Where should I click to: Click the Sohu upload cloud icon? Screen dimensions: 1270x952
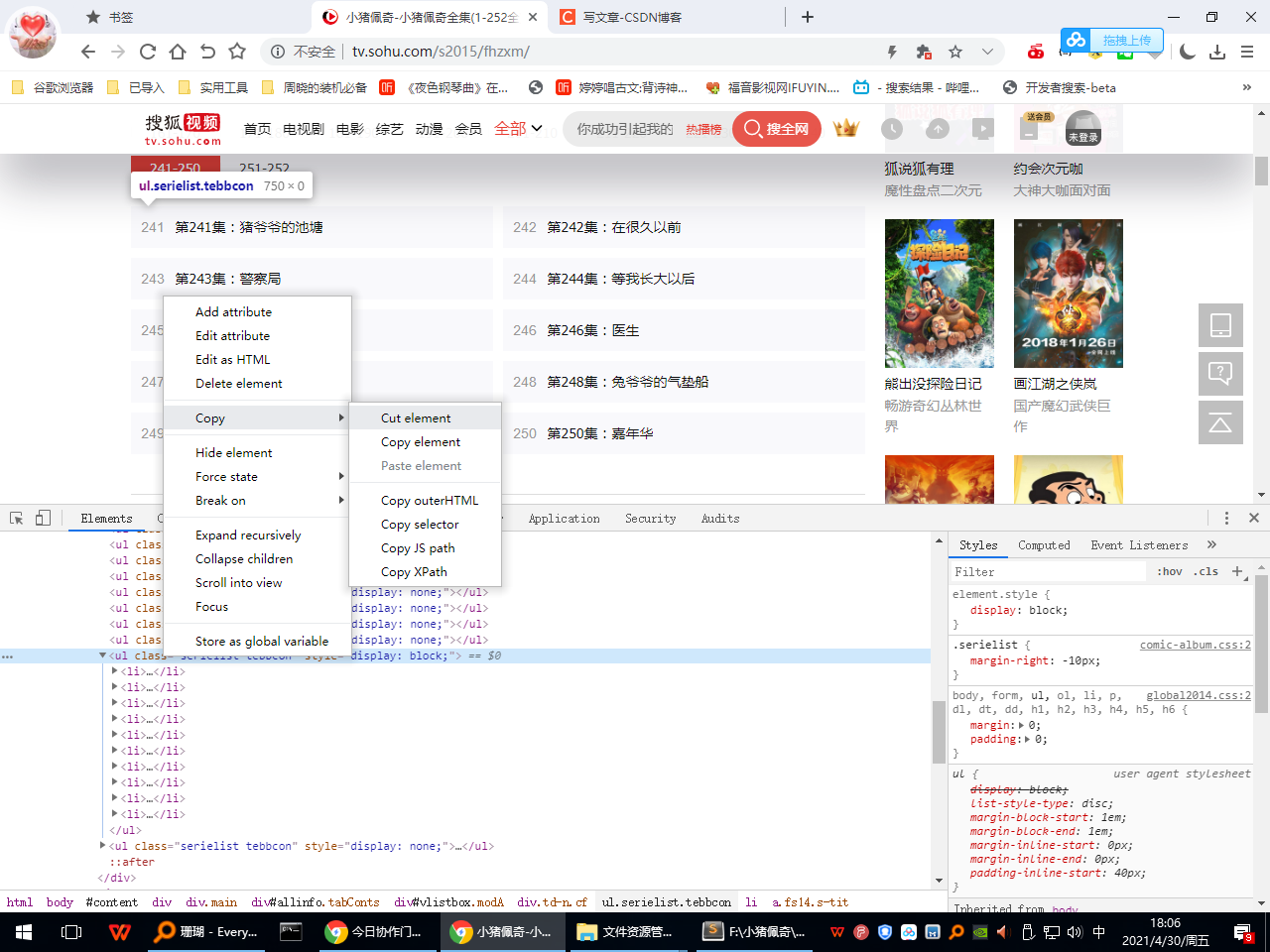click(x=937, y=129)
